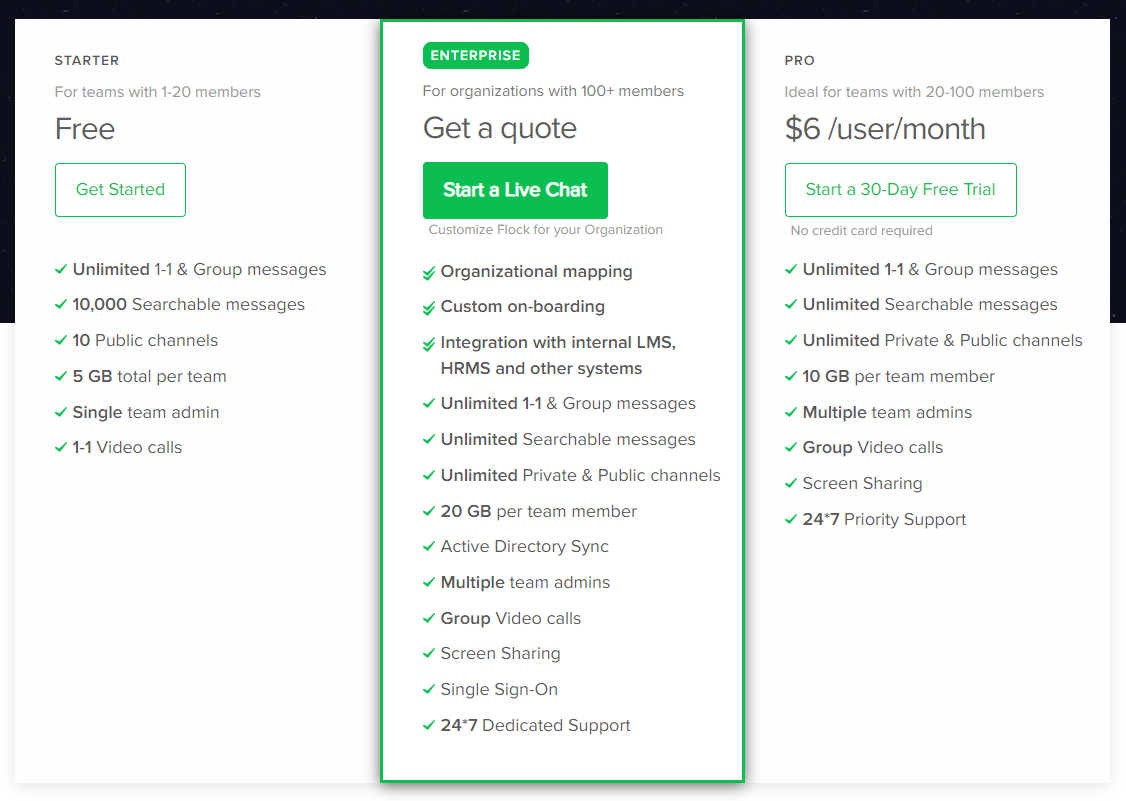
Task: Select the green ENTERPRISE badge
Action: [x=475, y=56]
